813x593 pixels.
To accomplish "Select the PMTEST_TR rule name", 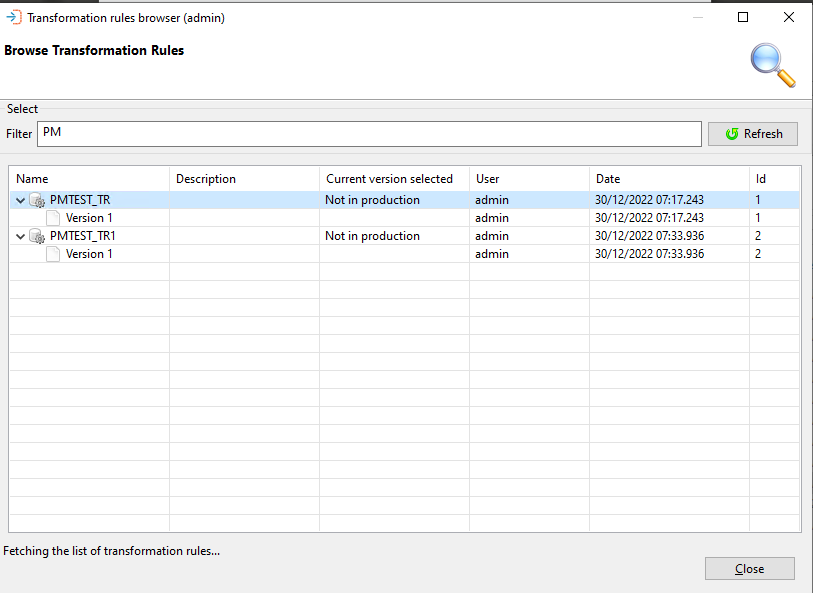I will [x=80, y=200].
